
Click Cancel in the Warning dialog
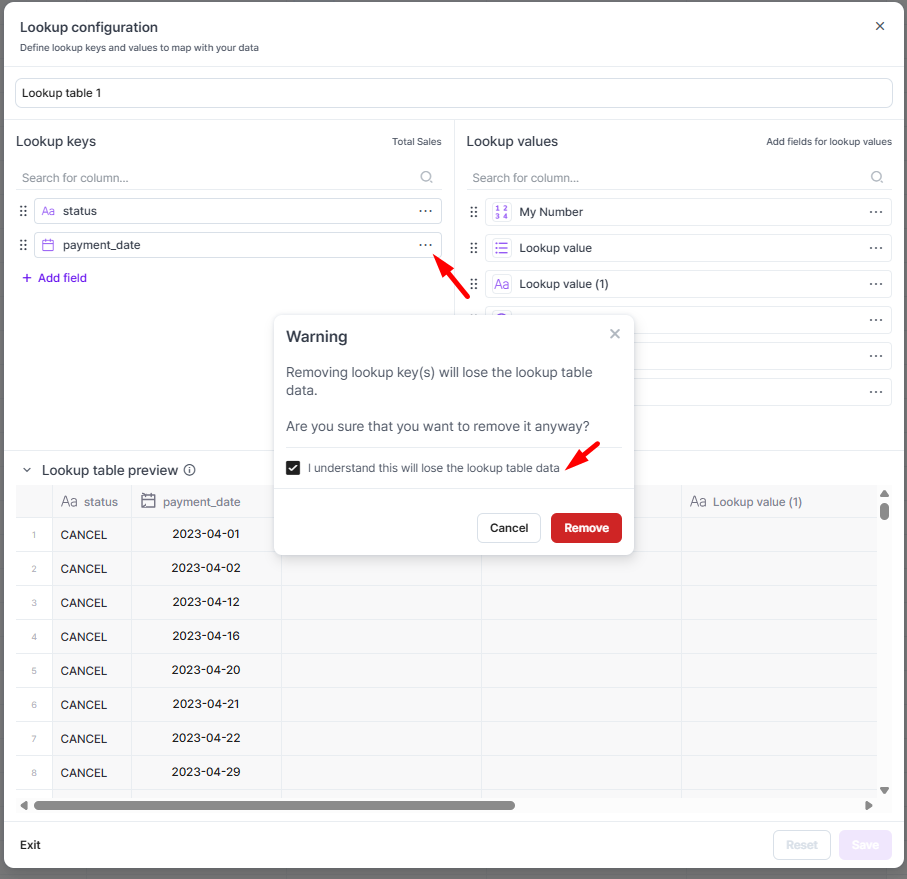coord(509,528)
